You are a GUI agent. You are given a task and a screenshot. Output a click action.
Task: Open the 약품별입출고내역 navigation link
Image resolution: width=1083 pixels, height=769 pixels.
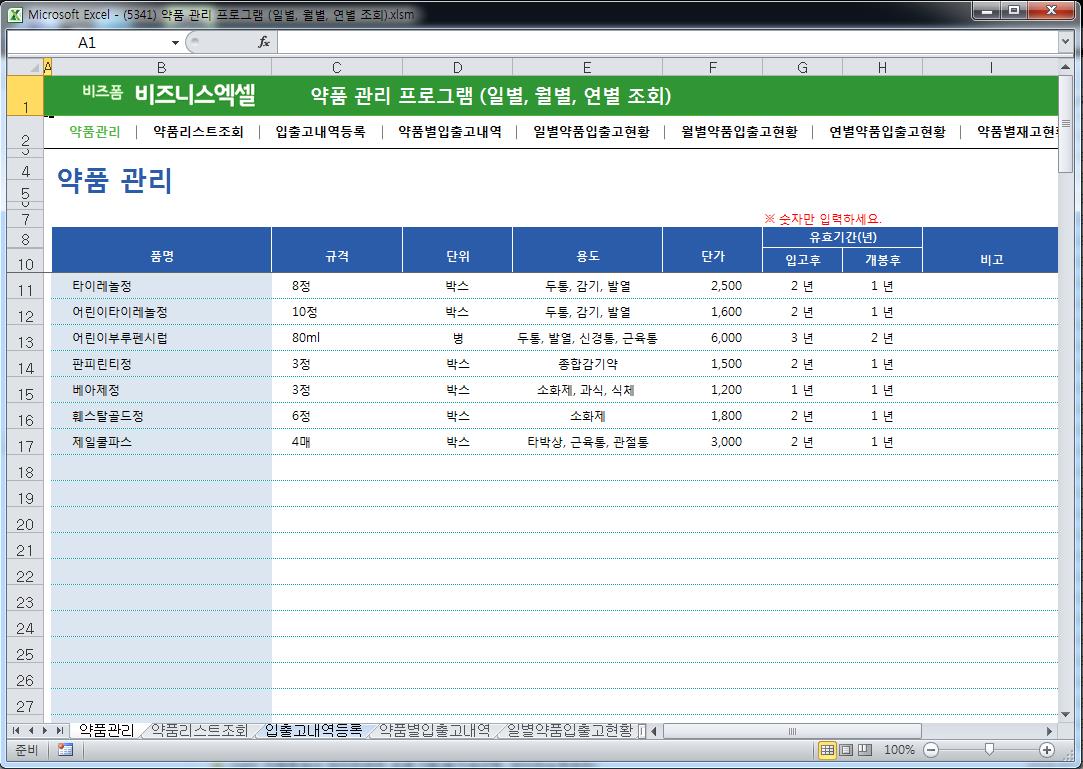click(x=450, y=132)
